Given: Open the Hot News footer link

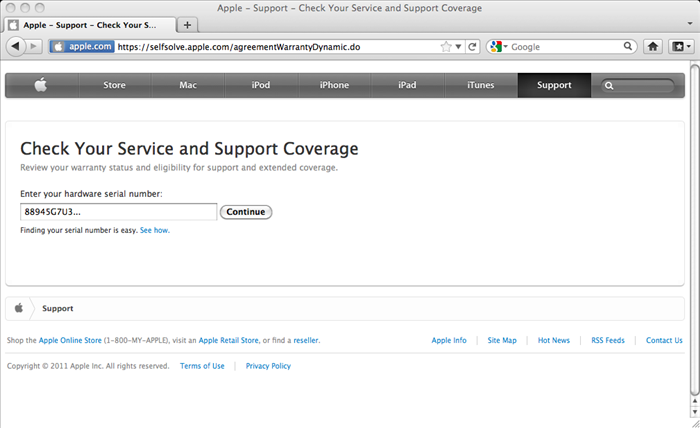Looking at the screenshot, I should 554,340.
